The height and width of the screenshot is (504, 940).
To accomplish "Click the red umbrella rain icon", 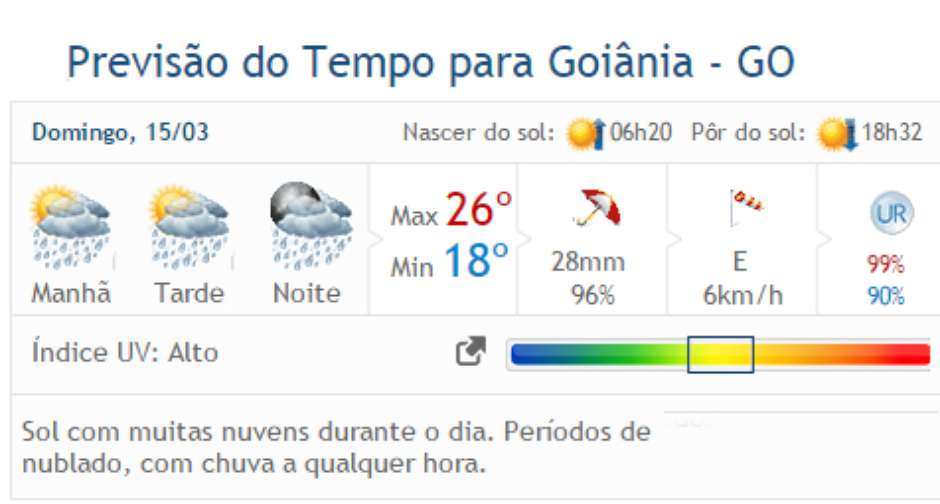I will (x=596, y=208).
